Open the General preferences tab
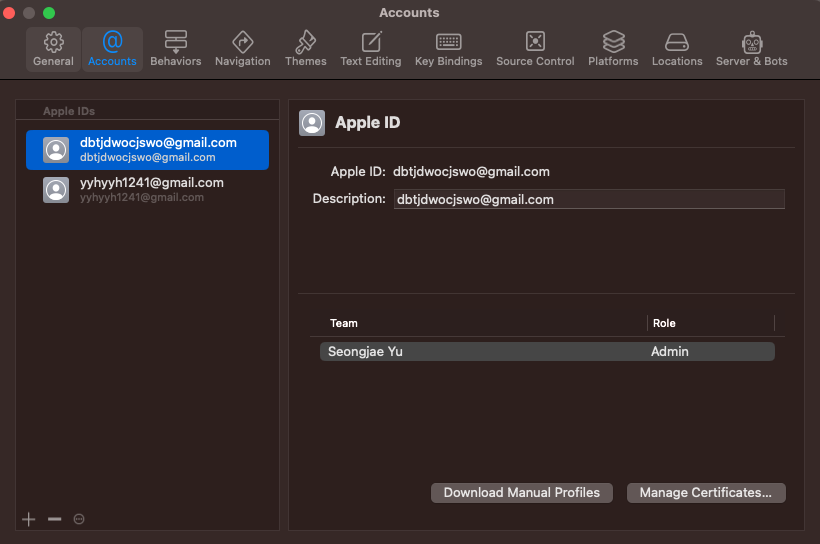 click(53, 49)
